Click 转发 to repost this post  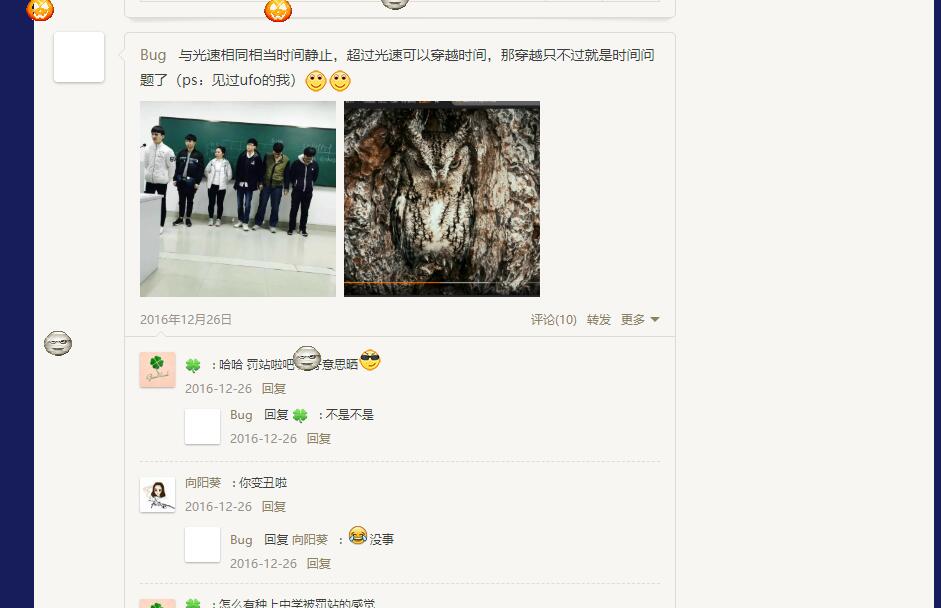tap(598, 320)
